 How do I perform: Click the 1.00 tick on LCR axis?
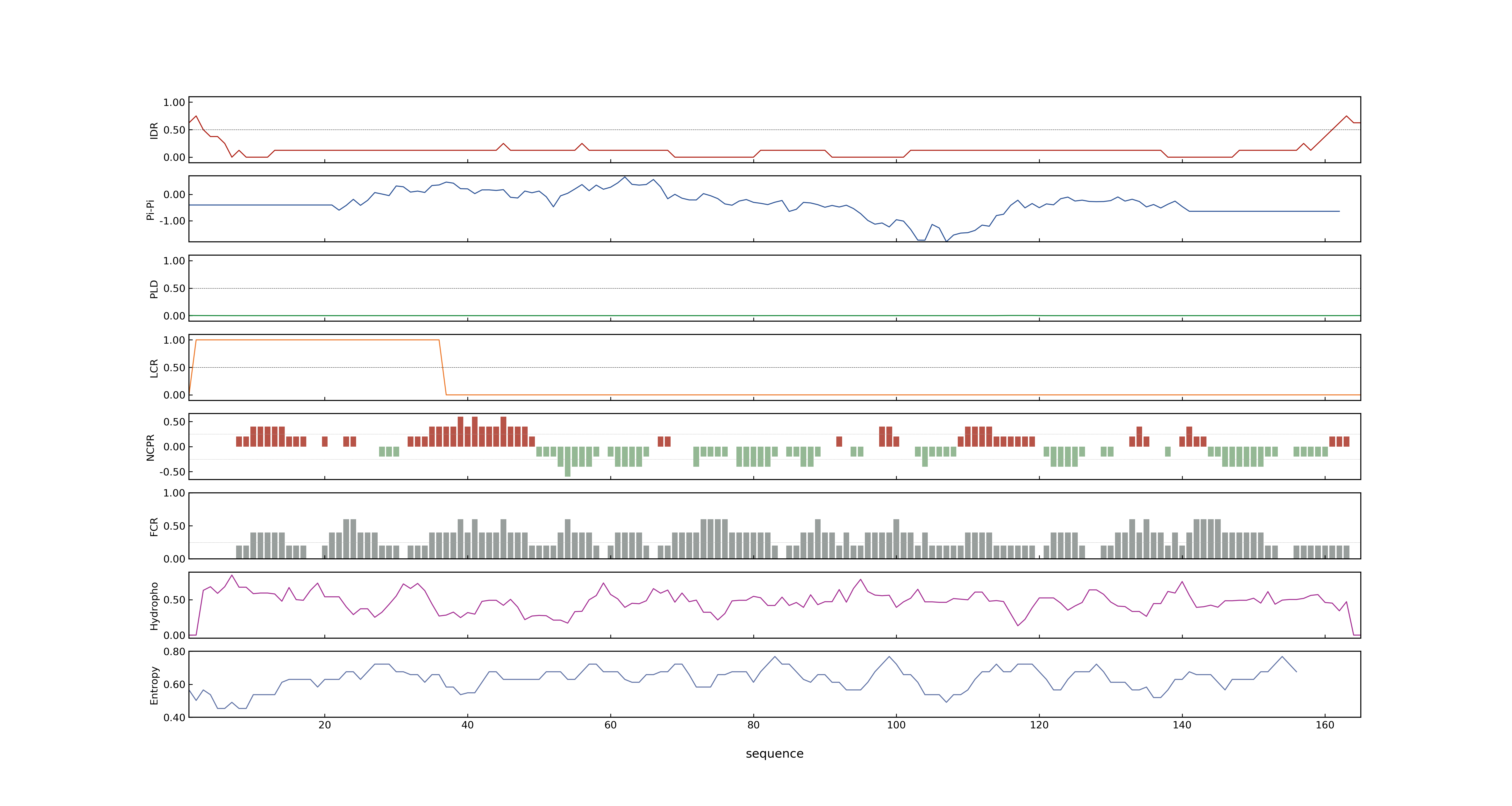(174, 340)
